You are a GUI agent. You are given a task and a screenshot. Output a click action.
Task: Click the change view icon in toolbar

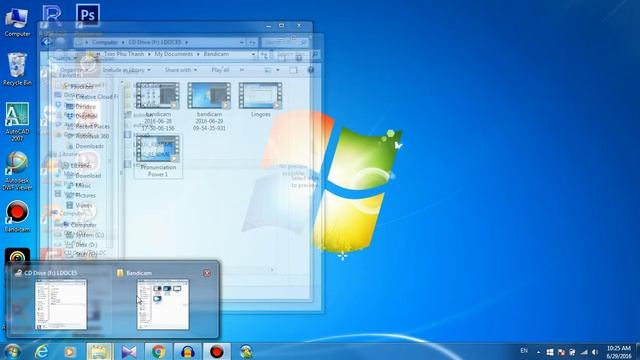268,70
